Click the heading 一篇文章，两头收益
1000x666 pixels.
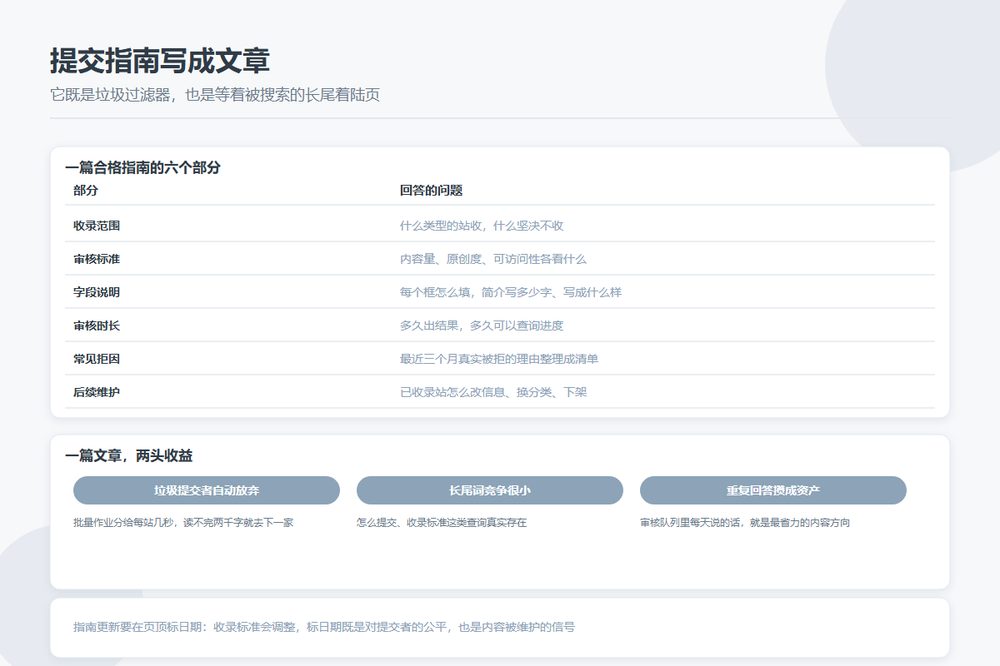click(129, 455)
